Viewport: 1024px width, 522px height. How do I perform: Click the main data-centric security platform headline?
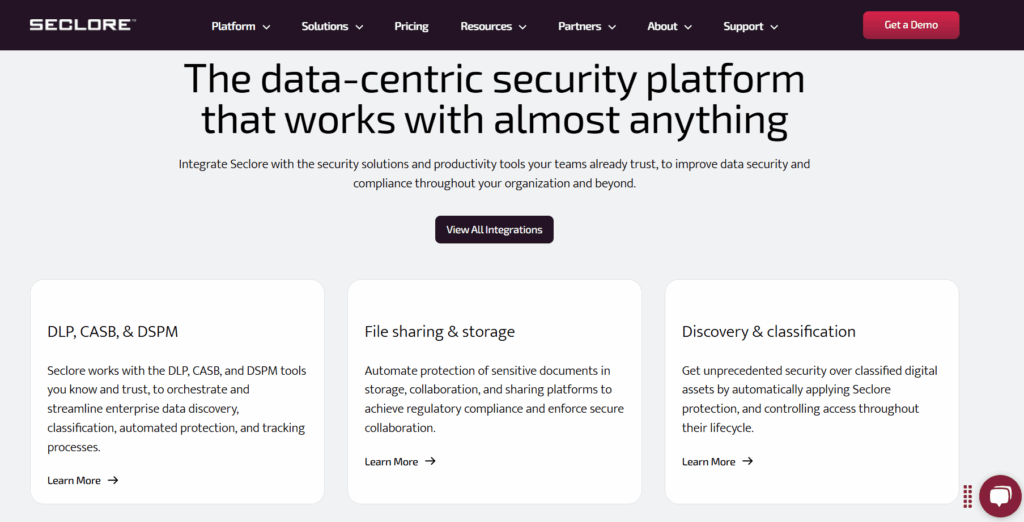click(x=494, y=100)
